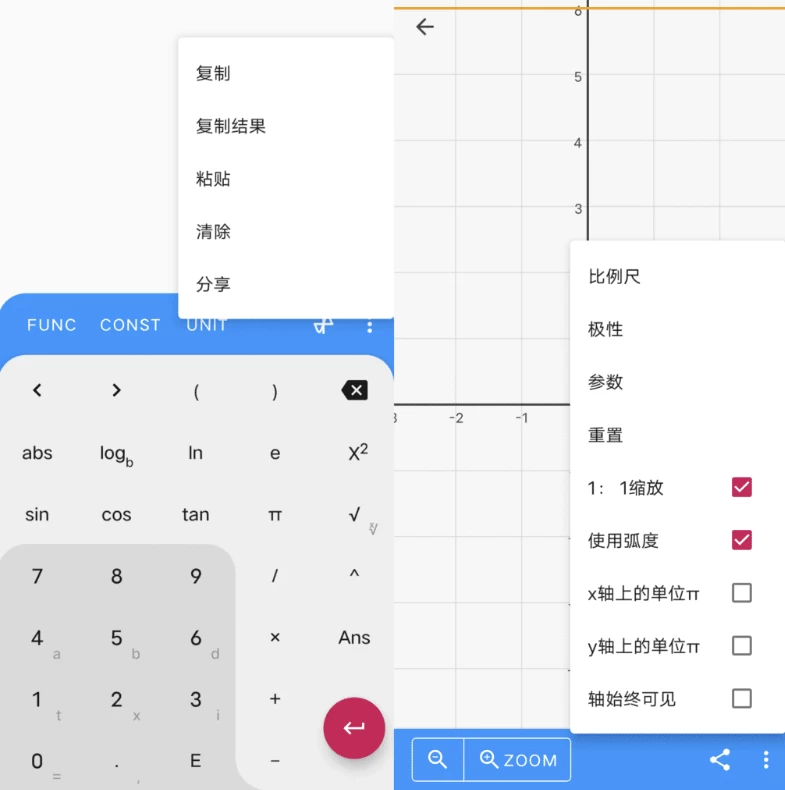This screenshot has width=785, height=790.
Task: Switch to the FUNC tab
Action: click(x=52, y=325)
